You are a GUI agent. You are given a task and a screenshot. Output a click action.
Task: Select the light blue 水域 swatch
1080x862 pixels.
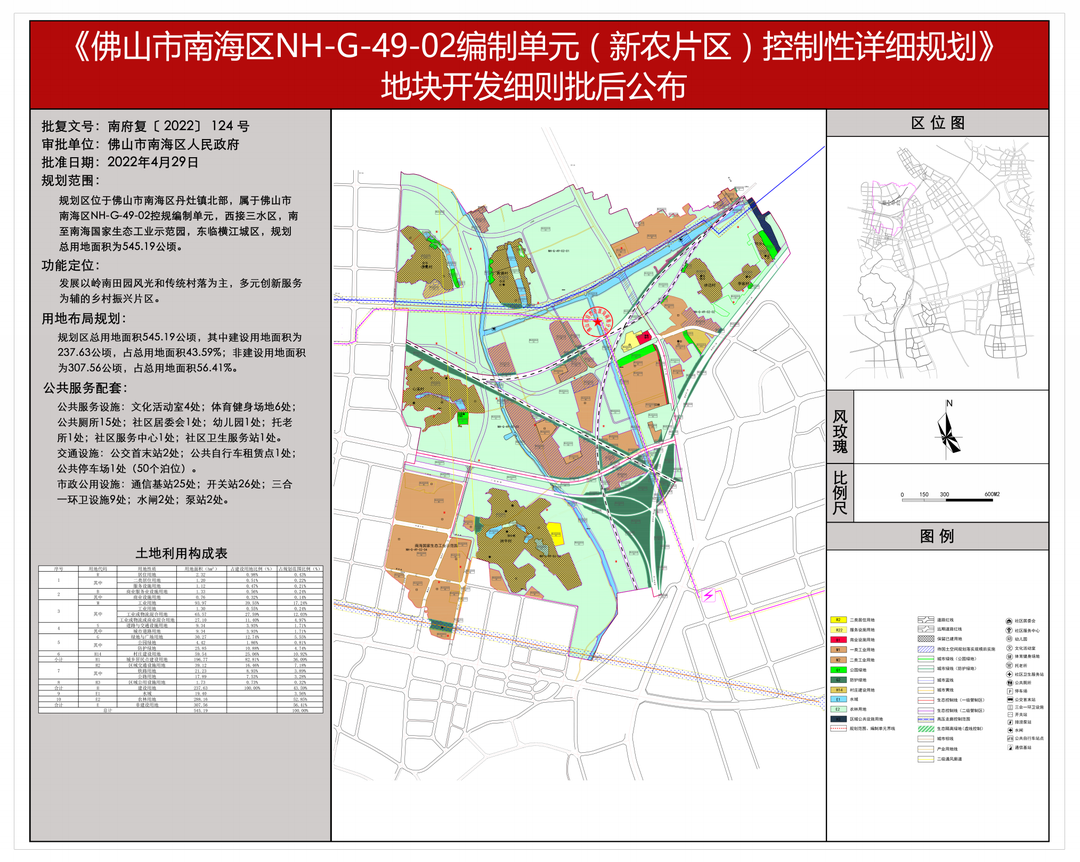(x=839, y=699)
